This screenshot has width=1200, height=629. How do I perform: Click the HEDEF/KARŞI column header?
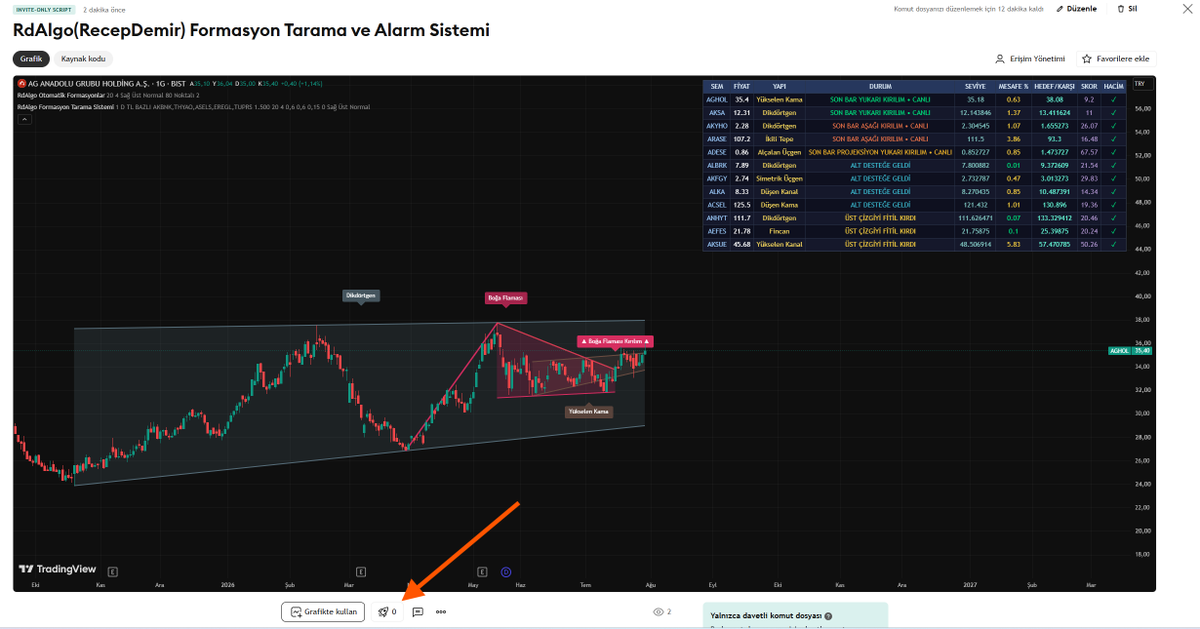pyautogui.click(x=1054, y=87)
